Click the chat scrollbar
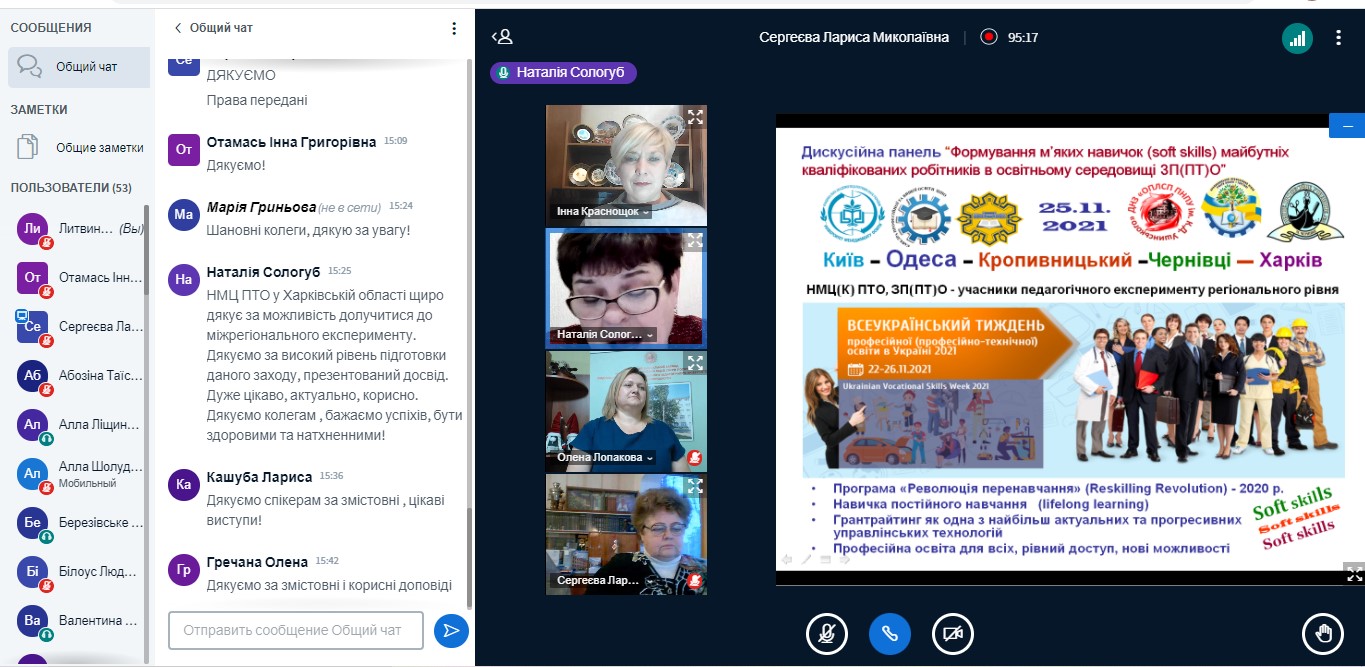1365x667 pixels. tap(469, 300)
